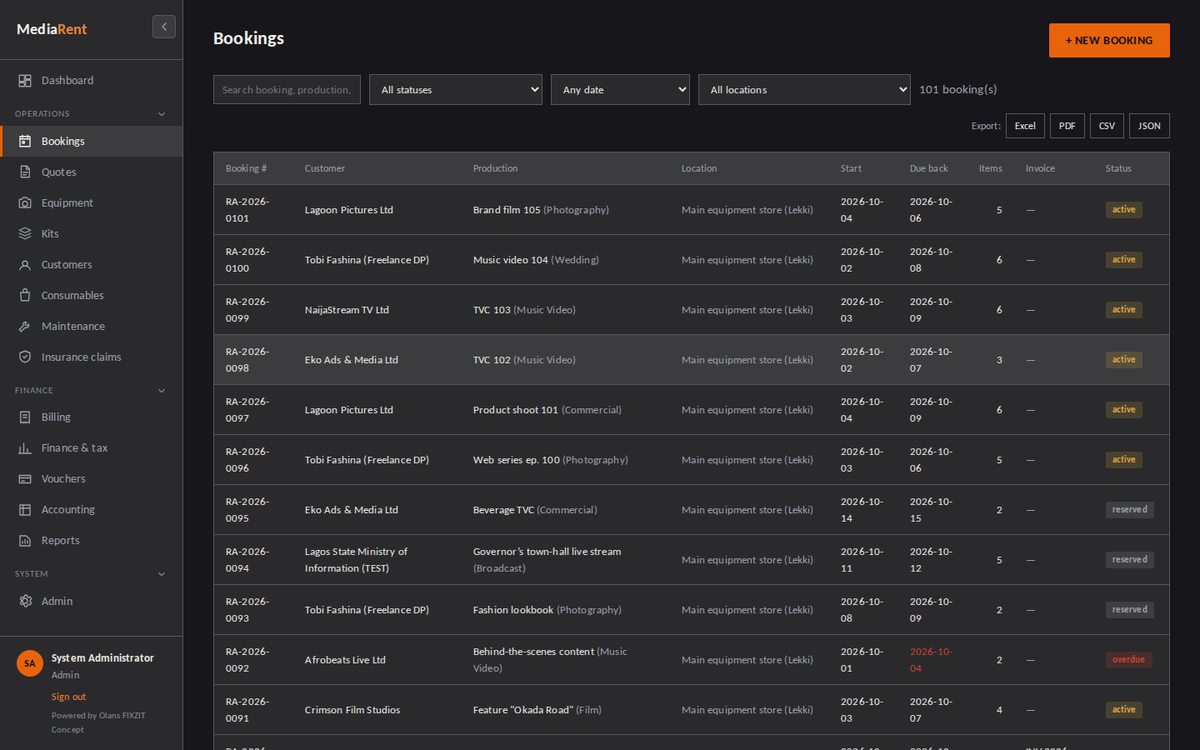Click the SA user avatar
This screenshot has height=750, width=1200.
tap(30, 663)
